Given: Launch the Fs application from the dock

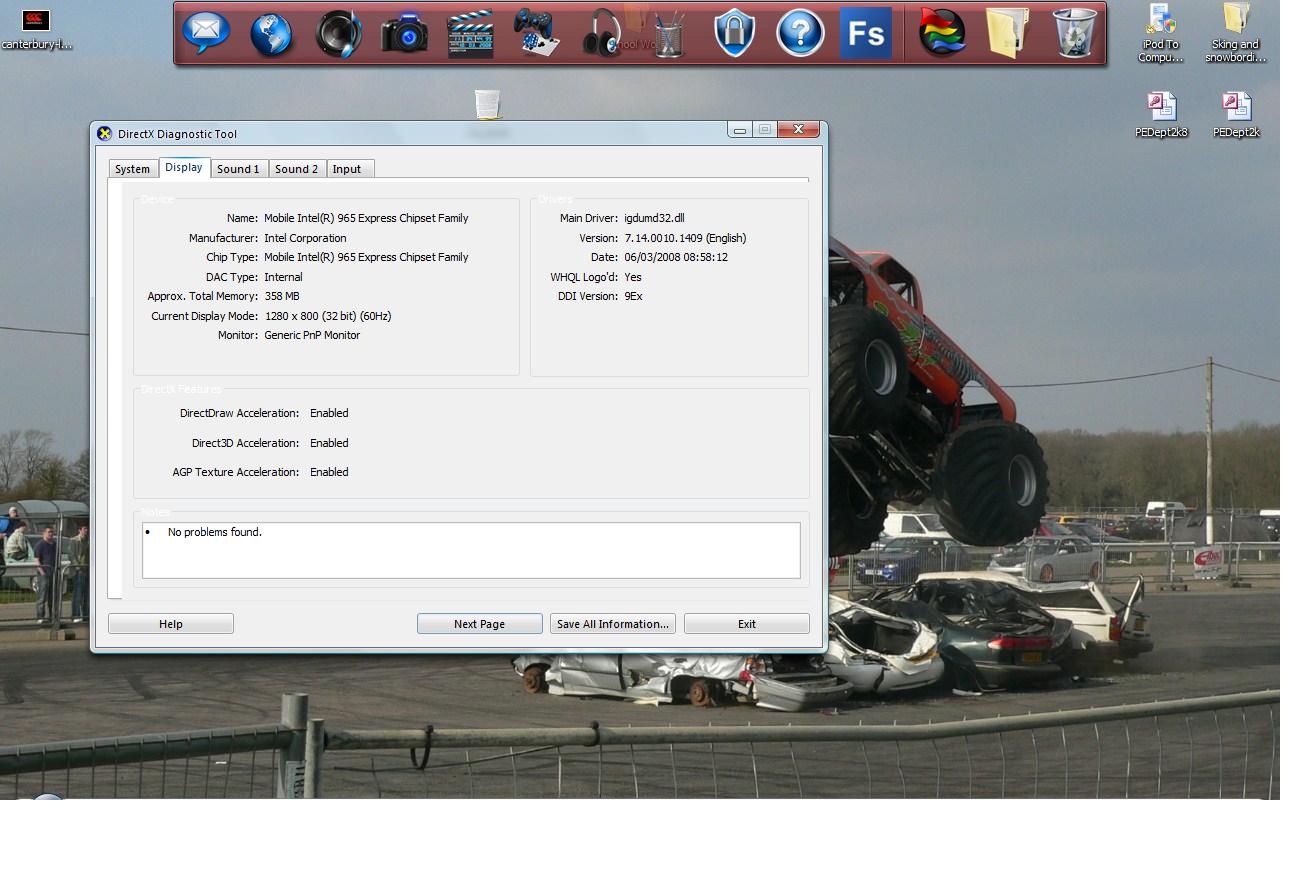Looking at the screenshot, I should [866, 34].
